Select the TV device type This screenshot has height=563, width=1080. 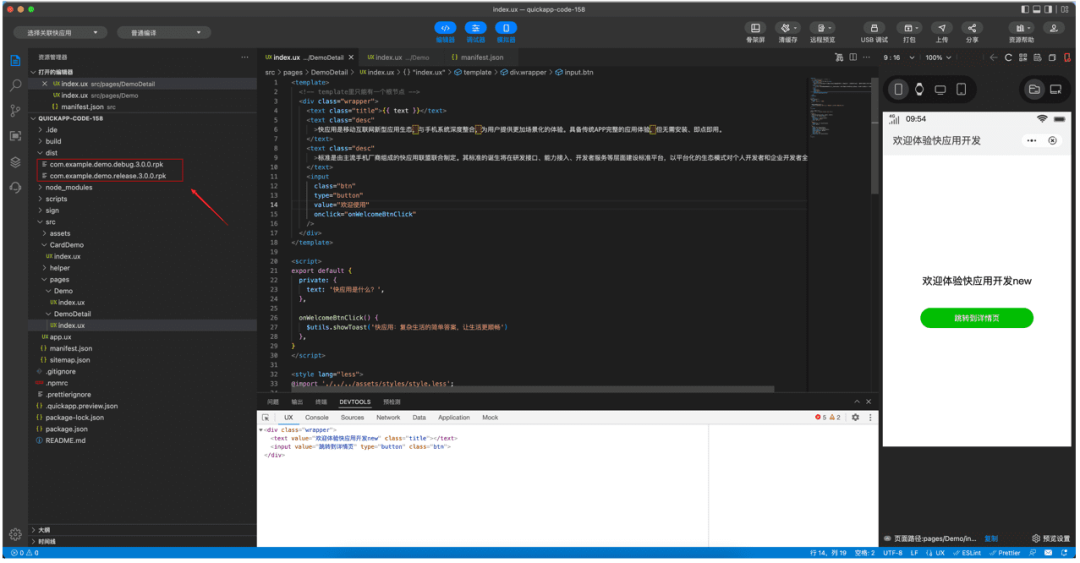pyautogui.click(x=940, y=90)
